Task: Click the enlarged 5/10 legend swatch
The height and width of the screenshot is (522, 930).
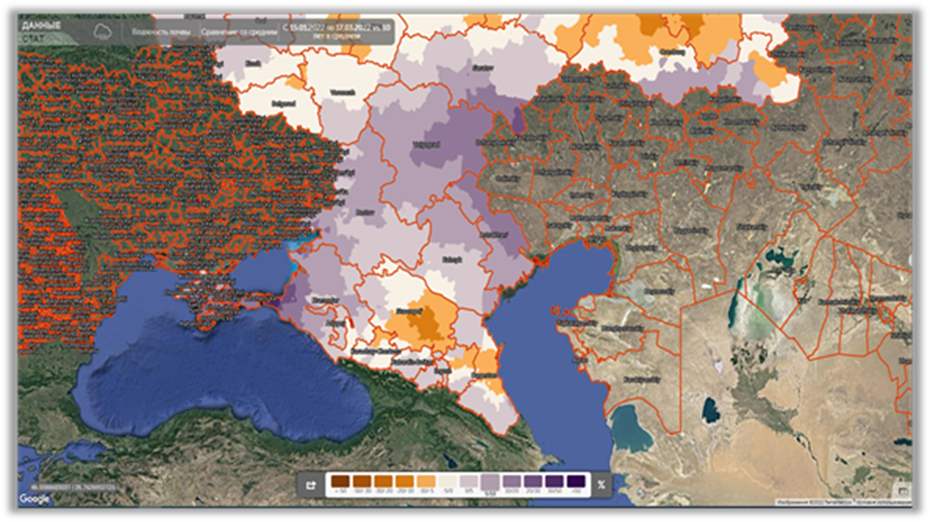Action: [490, 484]
